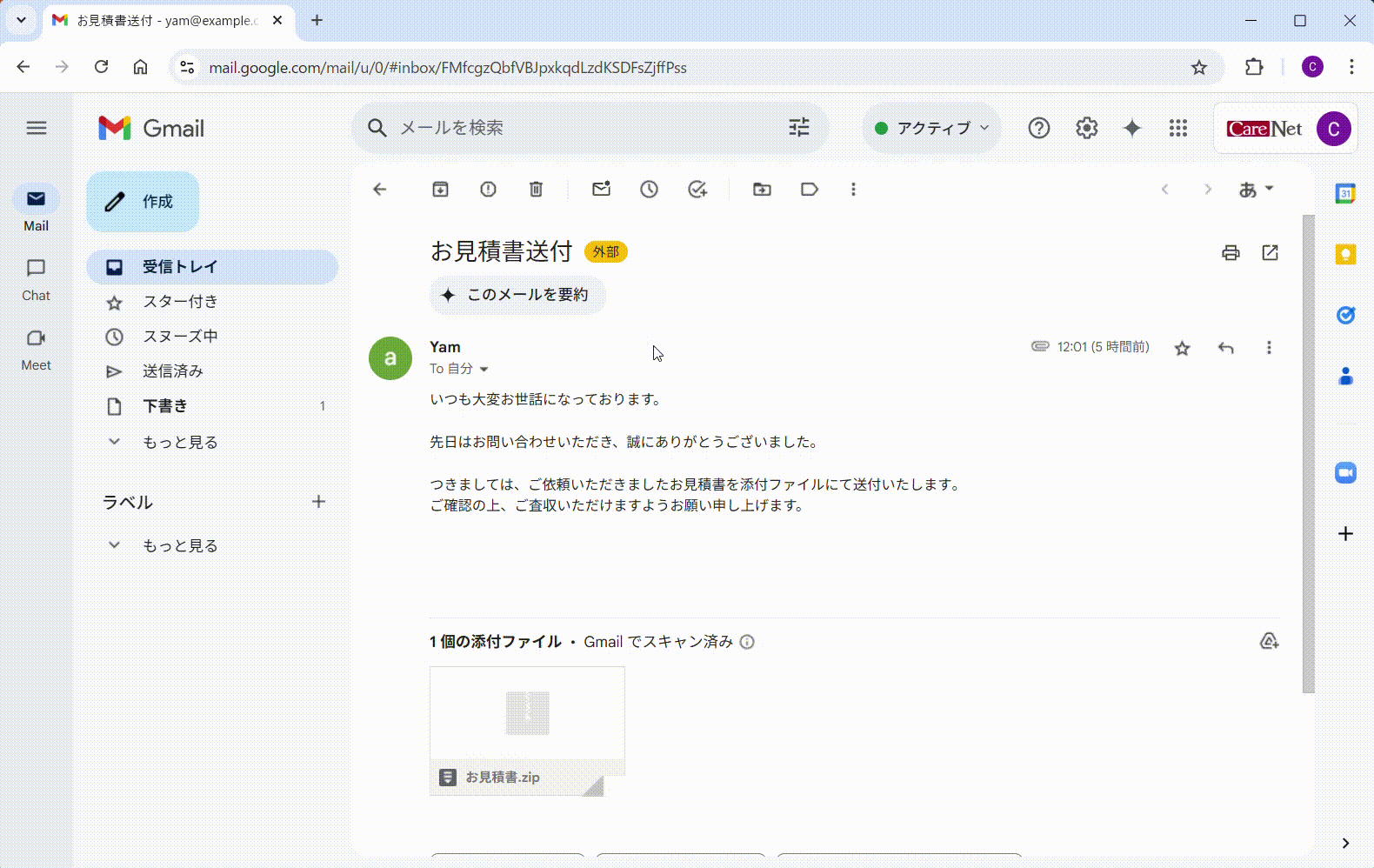Print the whole conversation

[1231, 253]
